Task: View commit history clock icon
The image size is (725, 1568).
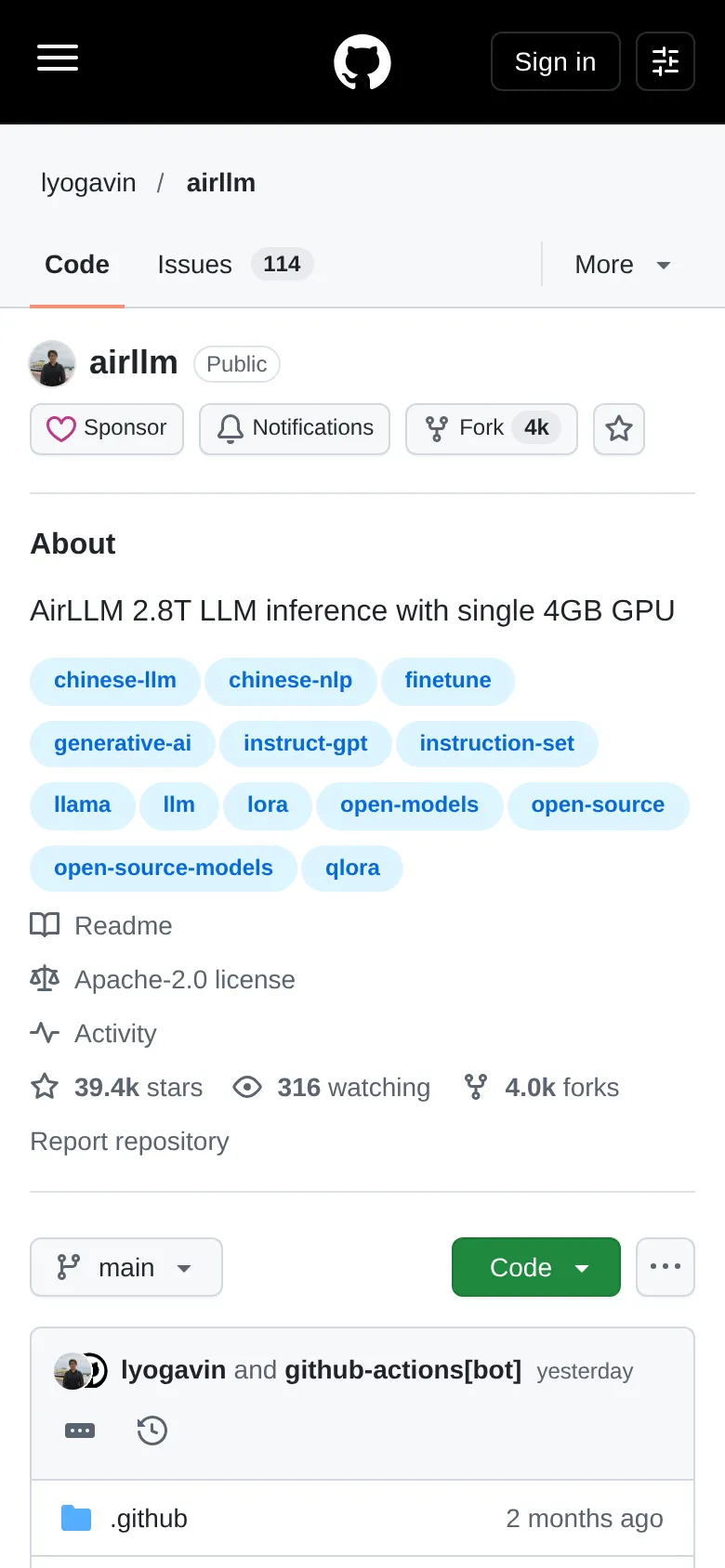Action: (152, 1431)
